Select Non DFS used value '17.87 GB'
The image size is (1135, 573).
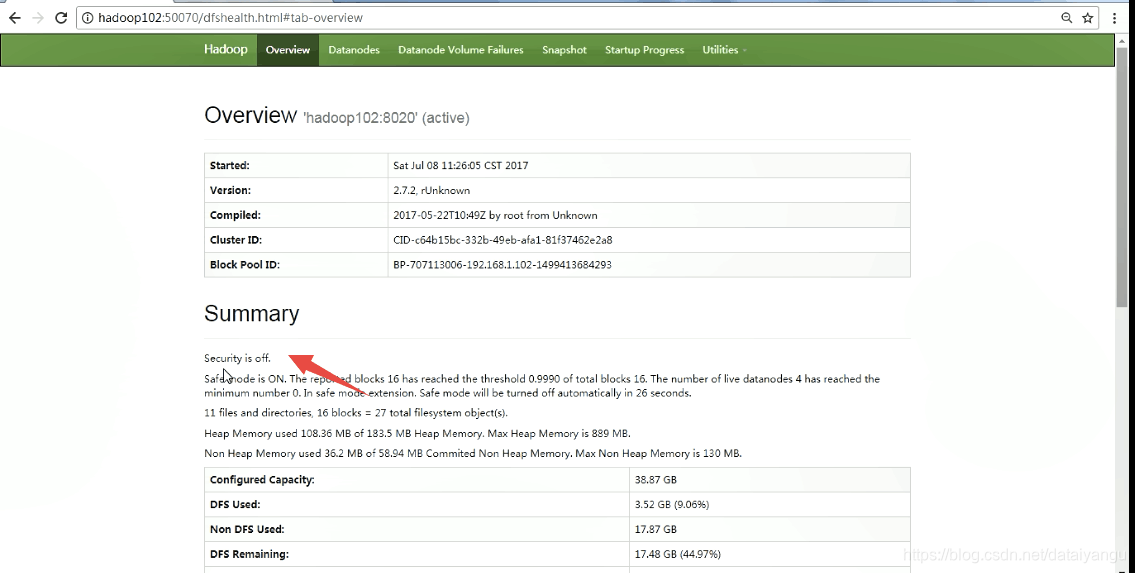pos(656,530)
